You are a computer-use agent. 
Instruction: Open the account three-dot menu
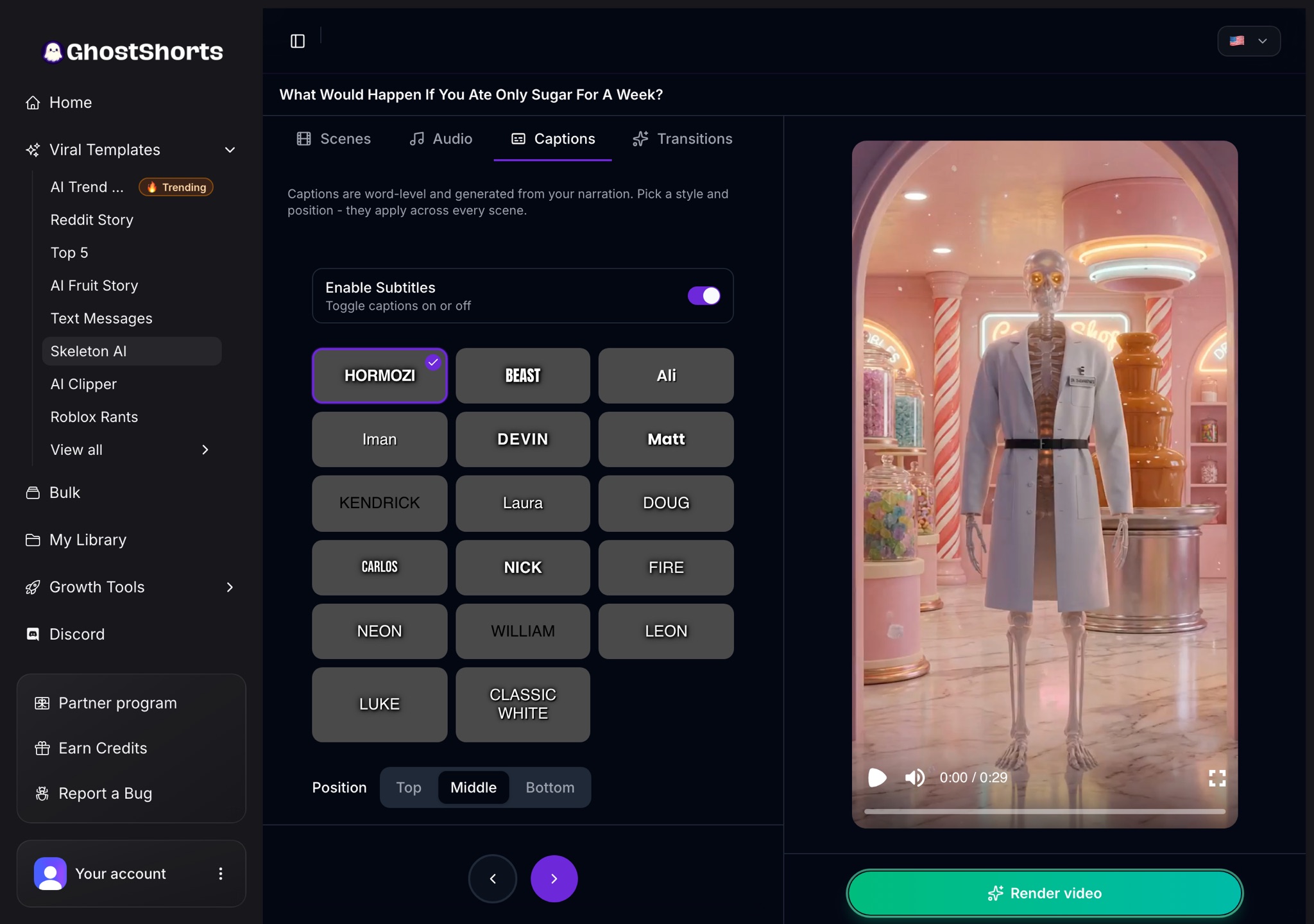[221, 874]
